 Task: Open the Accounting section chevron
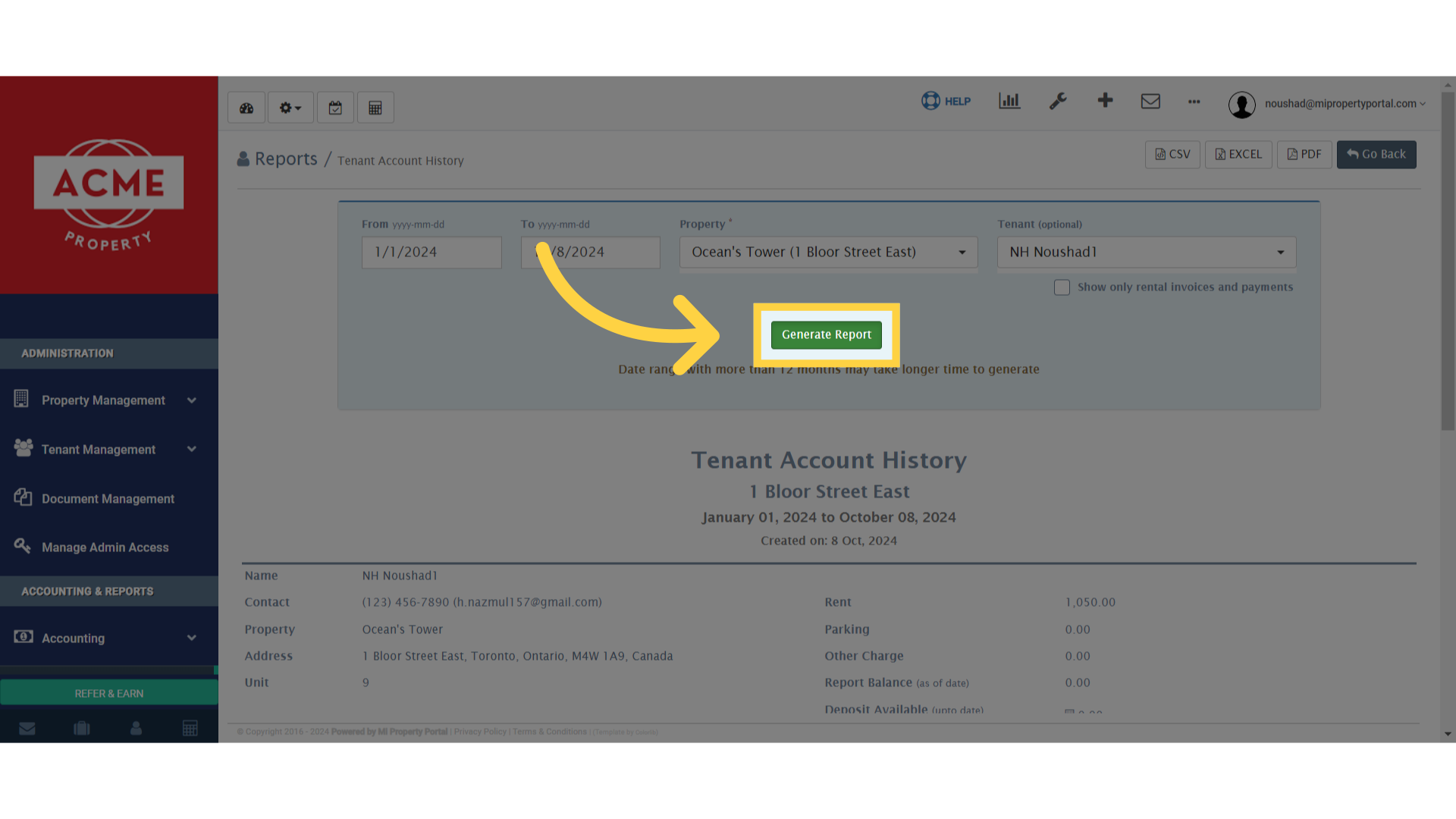192,638
